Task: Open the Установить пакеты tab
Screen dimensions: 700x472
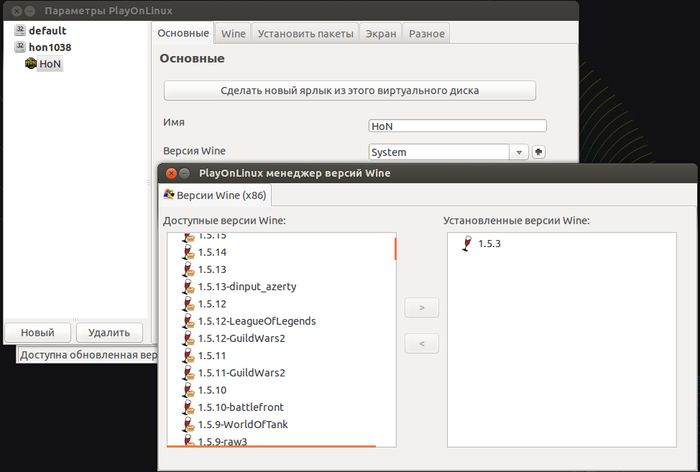Action: pyautogui.click(x=305, y=33)
